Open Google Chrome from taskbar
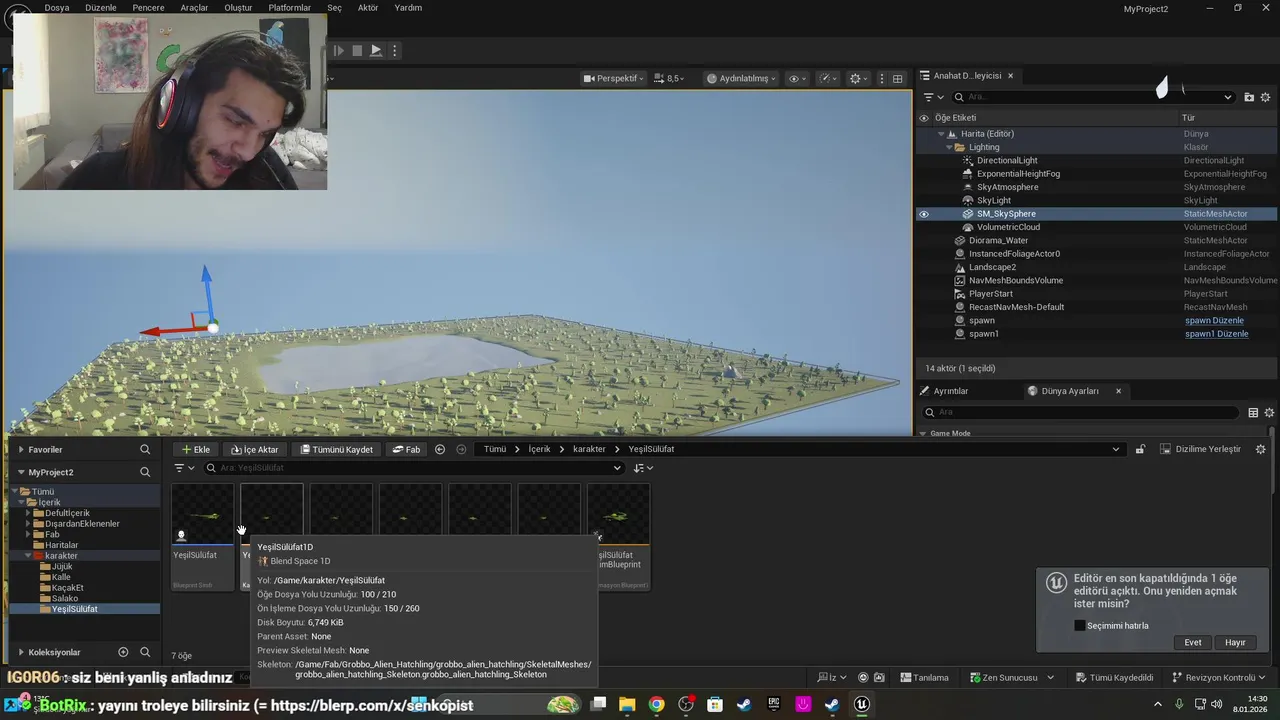This screenshot has height=720, width=1280. click(x=656, y=704)
